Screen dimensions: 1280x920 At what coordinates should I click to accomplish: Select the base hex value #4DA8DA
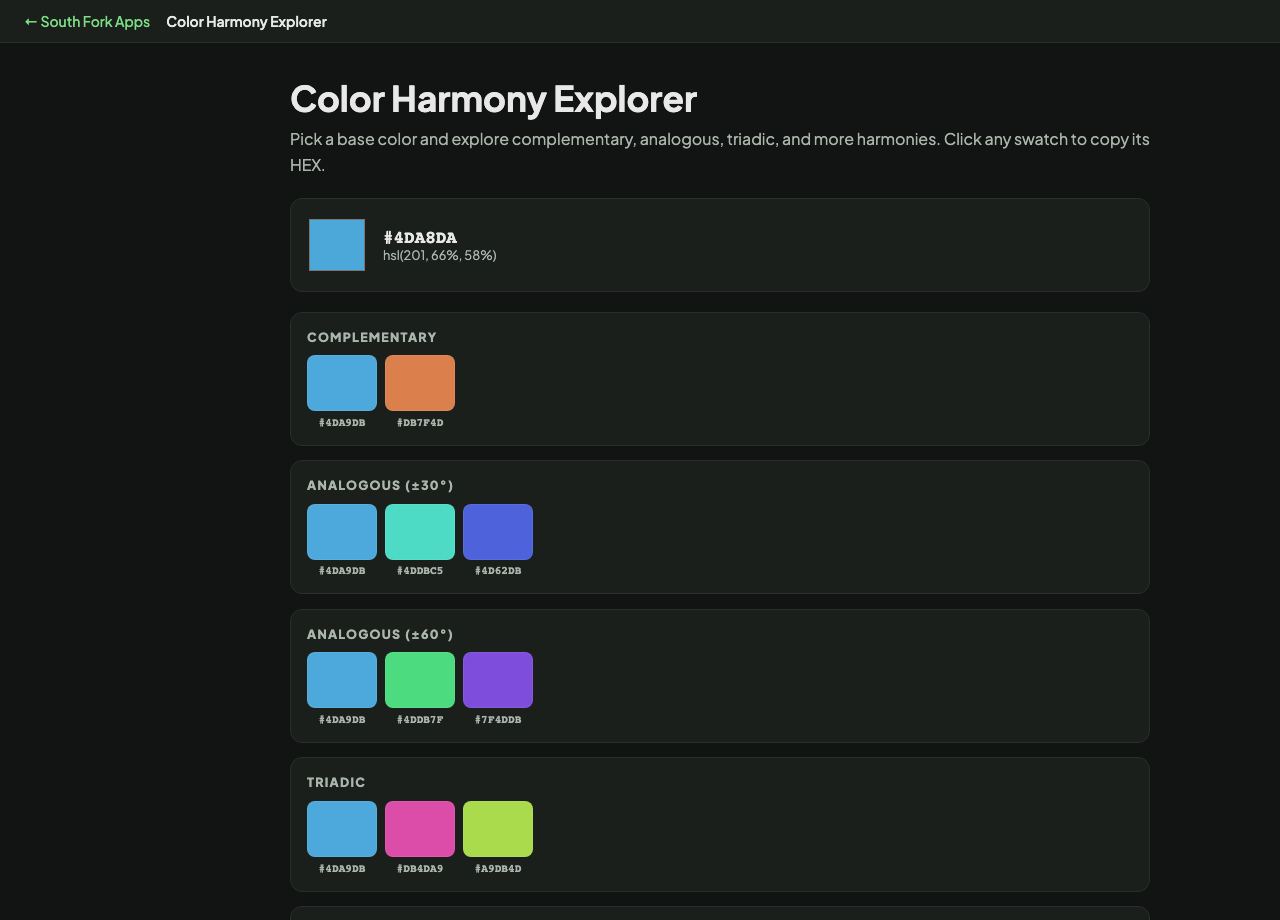[420, 237]
